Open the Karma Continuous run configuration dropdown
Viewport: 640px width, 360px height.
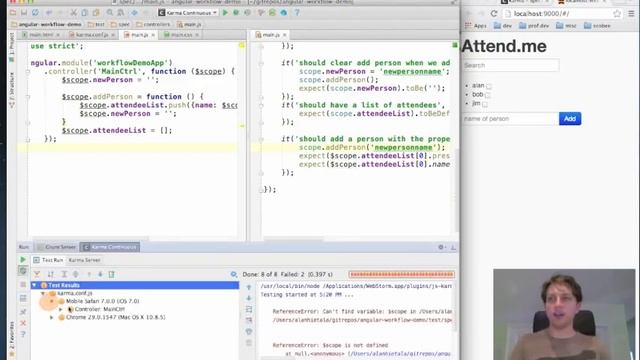(x=188, y=13)
